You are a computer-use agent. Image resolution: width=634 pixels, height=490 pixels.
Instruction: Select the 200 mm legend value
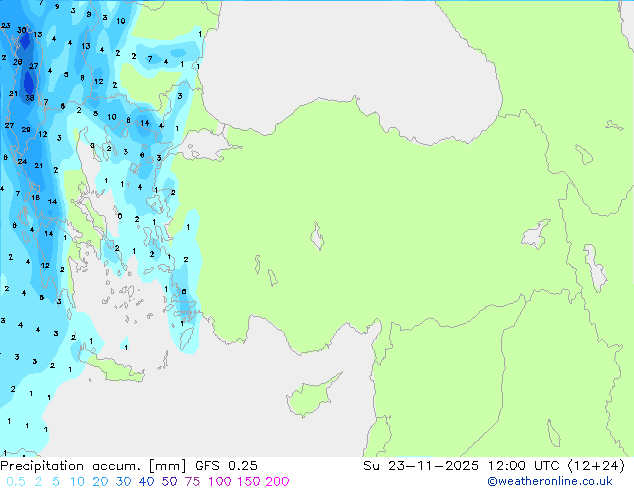(277, 482)
